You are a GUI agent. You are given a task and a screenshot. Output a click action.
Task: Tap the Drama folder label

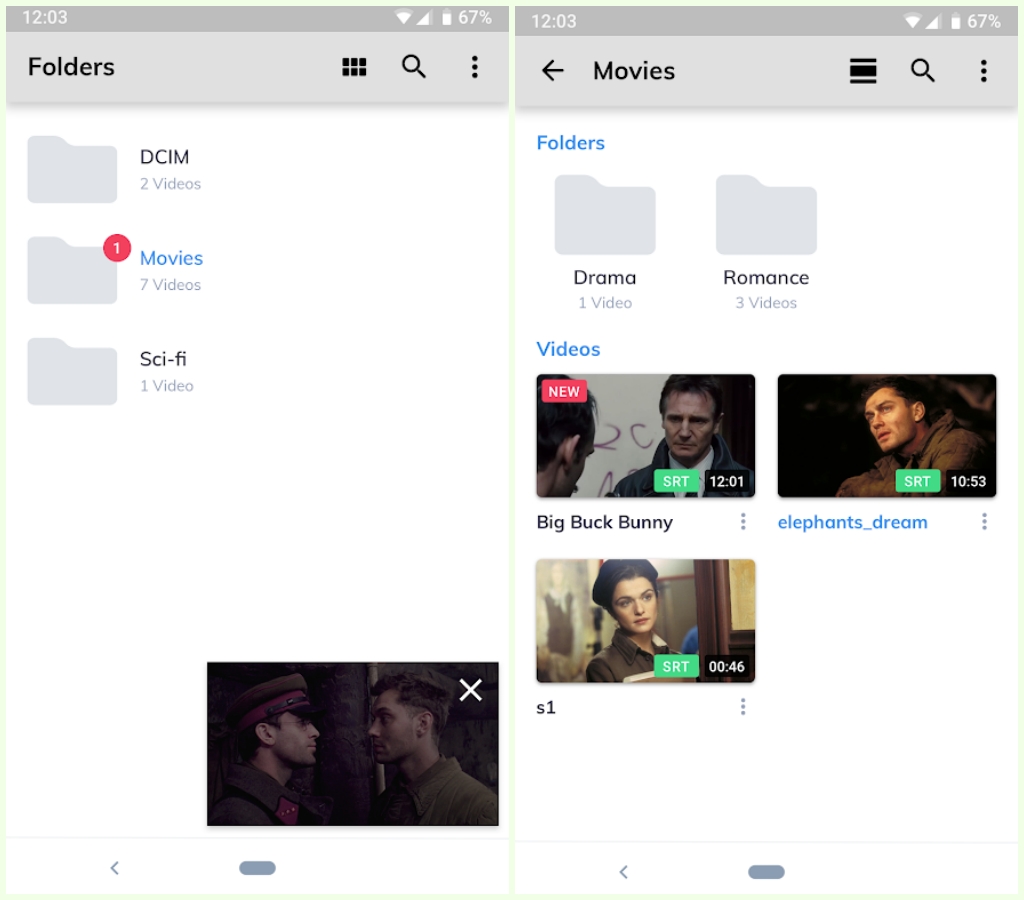pyautogui.click(x=605, y=278)
